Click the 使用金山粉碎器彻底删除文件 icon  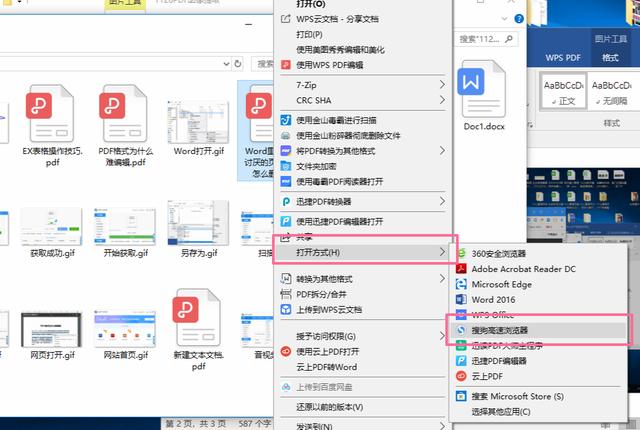(x=286, y=135)
